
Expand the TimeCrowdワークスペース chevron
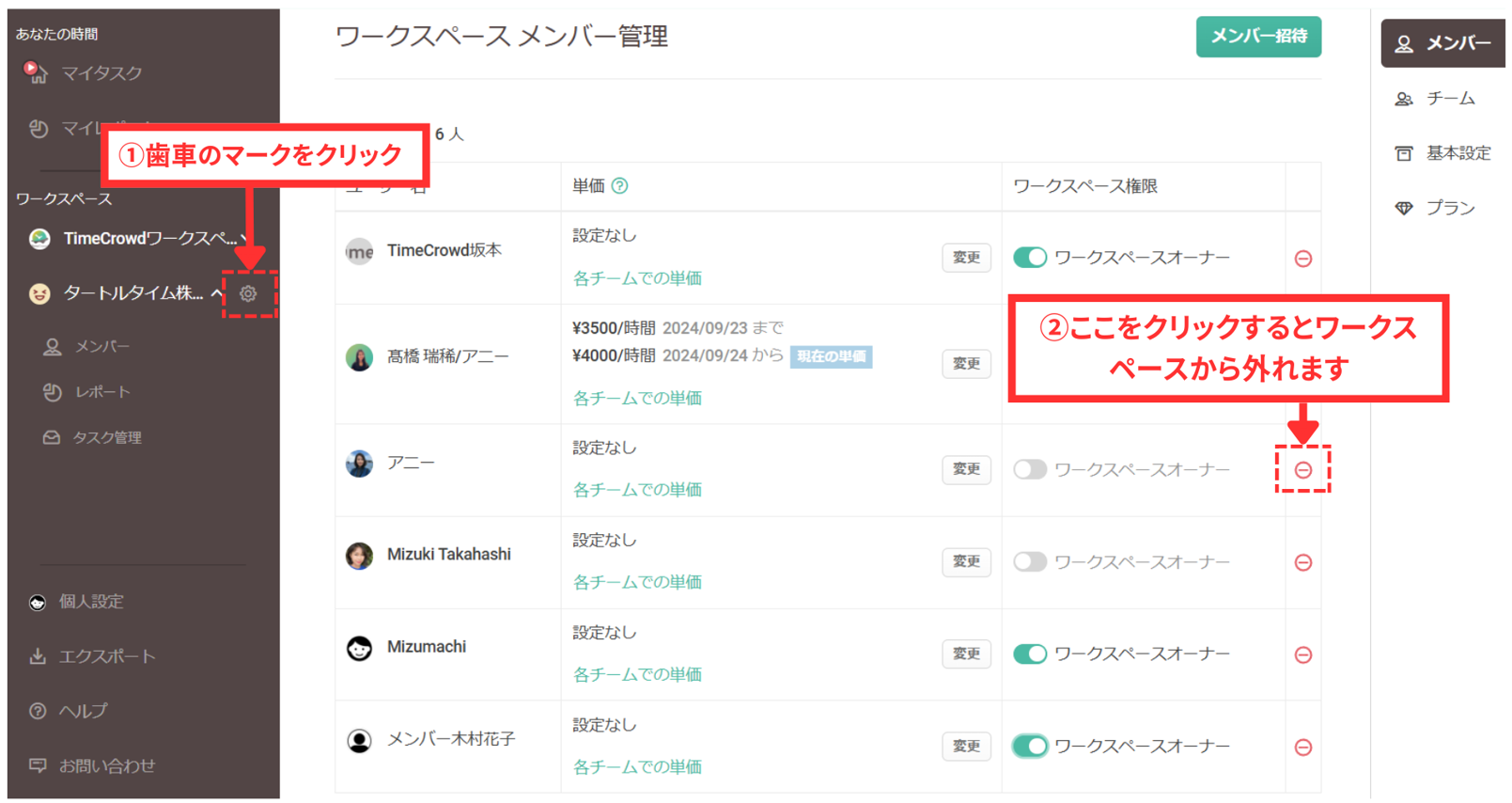pos(244,239)
